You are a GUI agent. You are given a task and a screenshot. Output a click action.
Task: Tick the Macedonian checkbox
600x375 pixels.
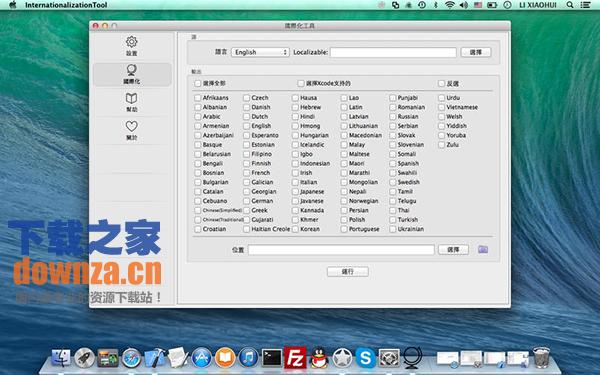344,135
